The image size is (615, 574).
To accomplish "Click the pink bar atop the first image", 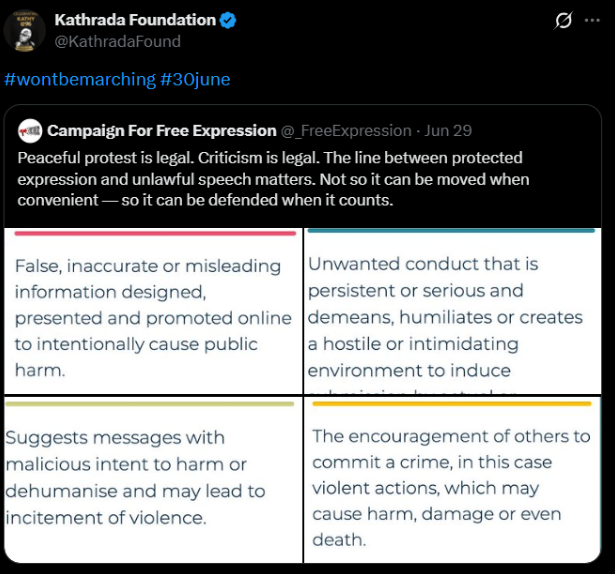I will 155,233.
